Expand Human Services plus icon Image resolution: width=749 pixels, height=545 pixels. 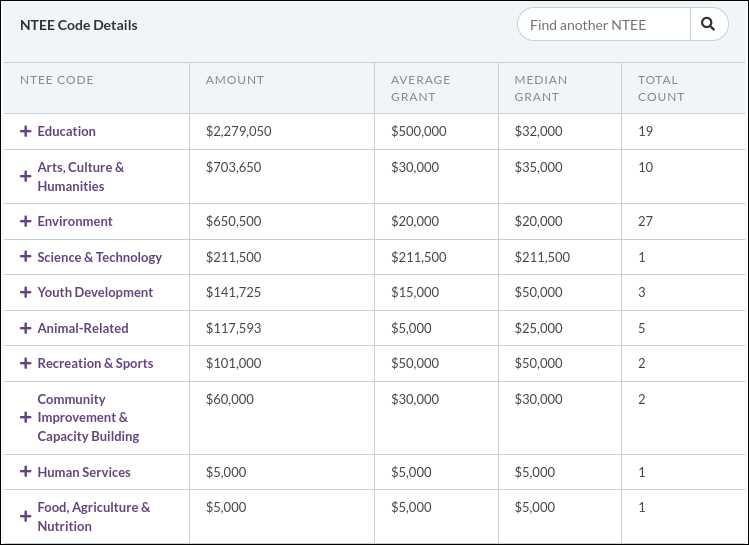pyautogui.click(x=26, y=472)
